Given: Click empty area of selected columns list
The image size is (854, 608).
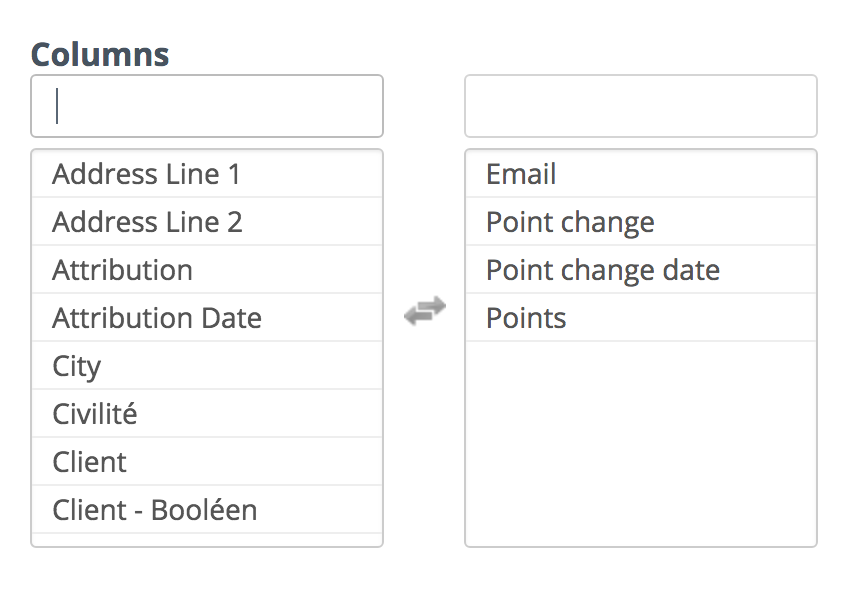Looking at the screenshot, I should (640, 443).
